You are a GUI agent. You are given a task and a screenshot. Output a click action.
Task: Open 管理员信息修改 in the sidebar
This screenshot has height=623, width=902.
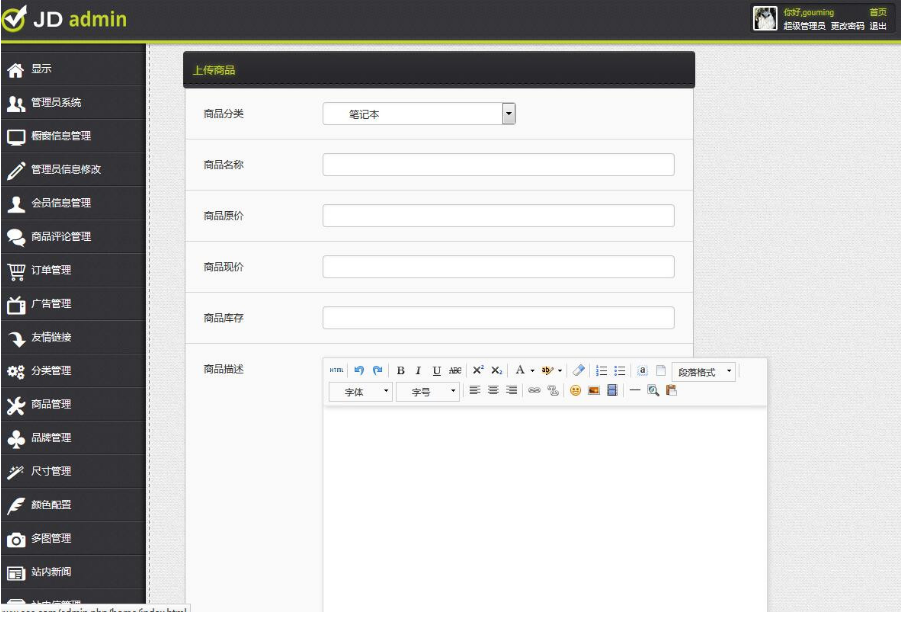click(73, 170)
